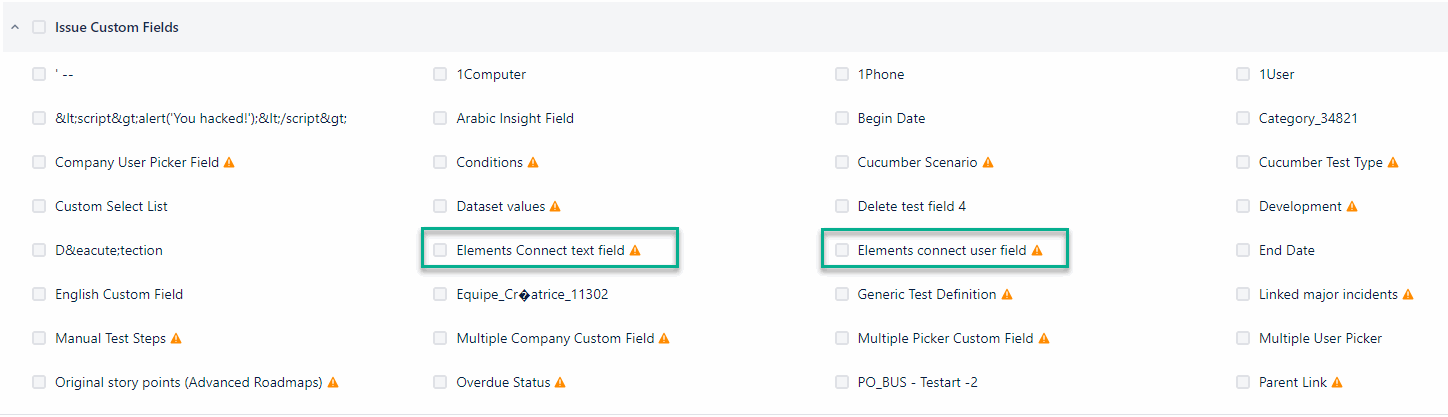Click warning icon beside Overdue Status
The width and height of the screenshot is (1448, 417).
click(x=560, y=382)
